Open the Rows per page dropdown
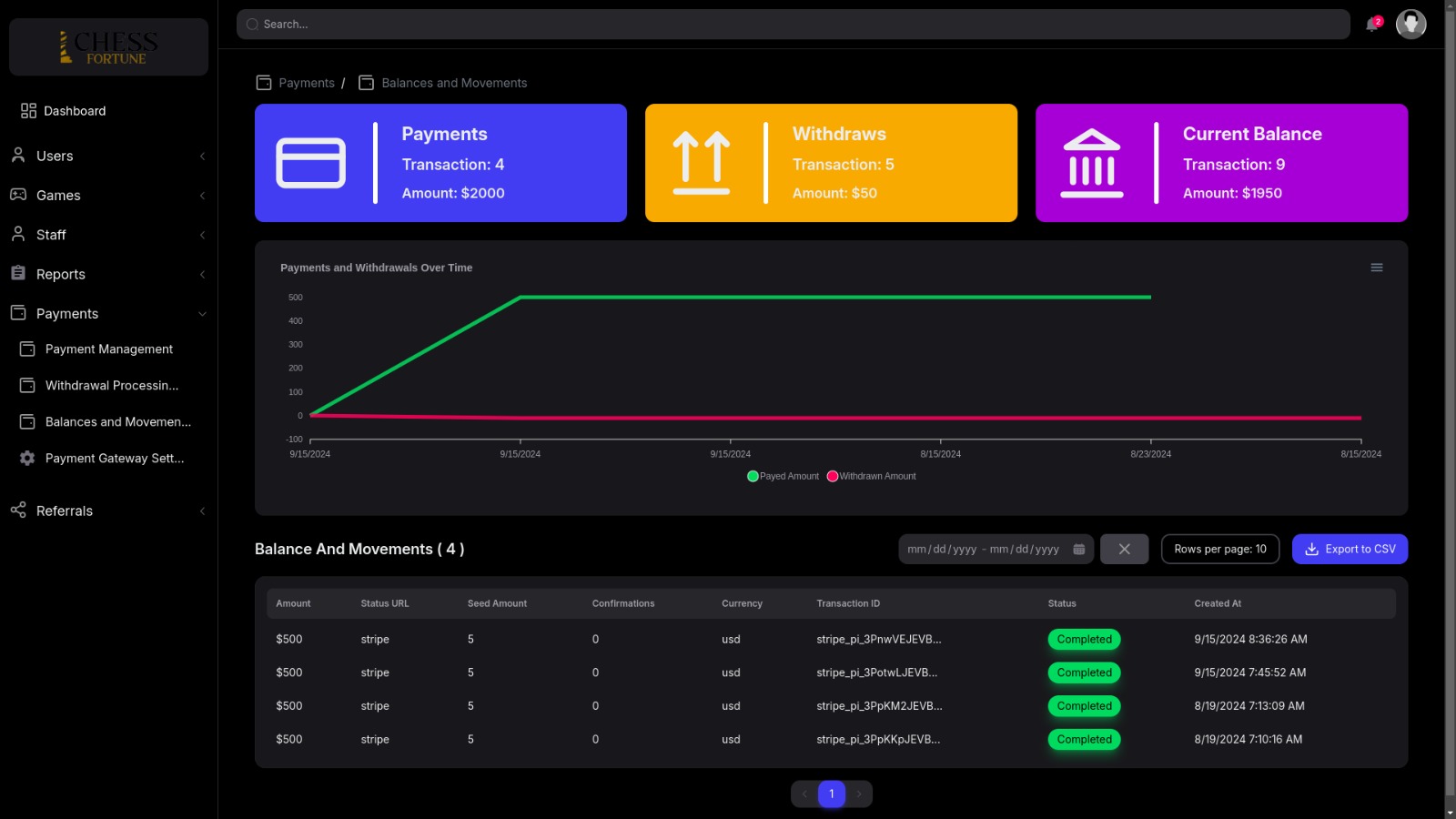Viewport: 1456px width, 819px height. 1219,550
